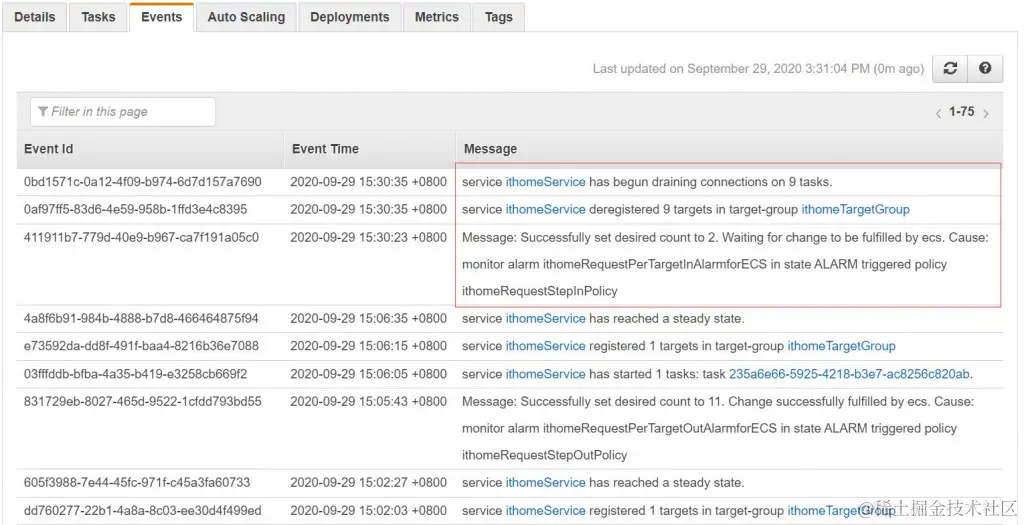This screenshot has width=1024, height=525.
Task: Click the desired count to 11 message
Action: [718, 428]
